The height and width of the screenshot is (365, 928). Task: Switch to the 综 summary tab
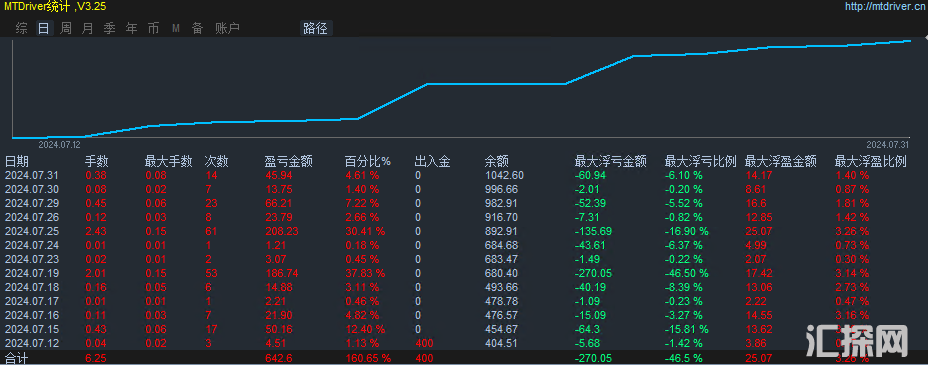22,28
